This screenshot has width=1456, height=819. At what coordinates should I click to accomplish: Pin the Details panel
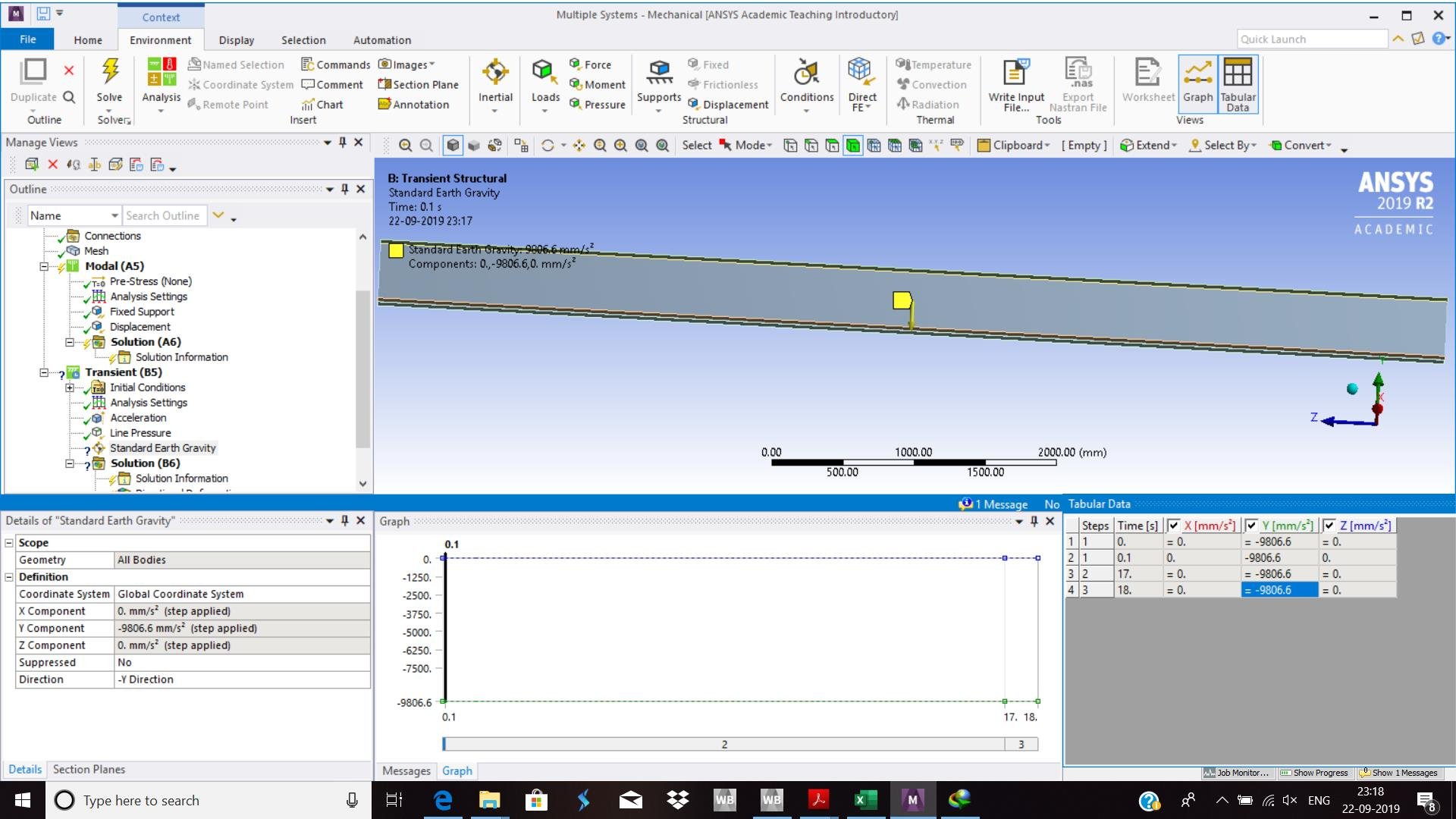[x=345, y=520]
